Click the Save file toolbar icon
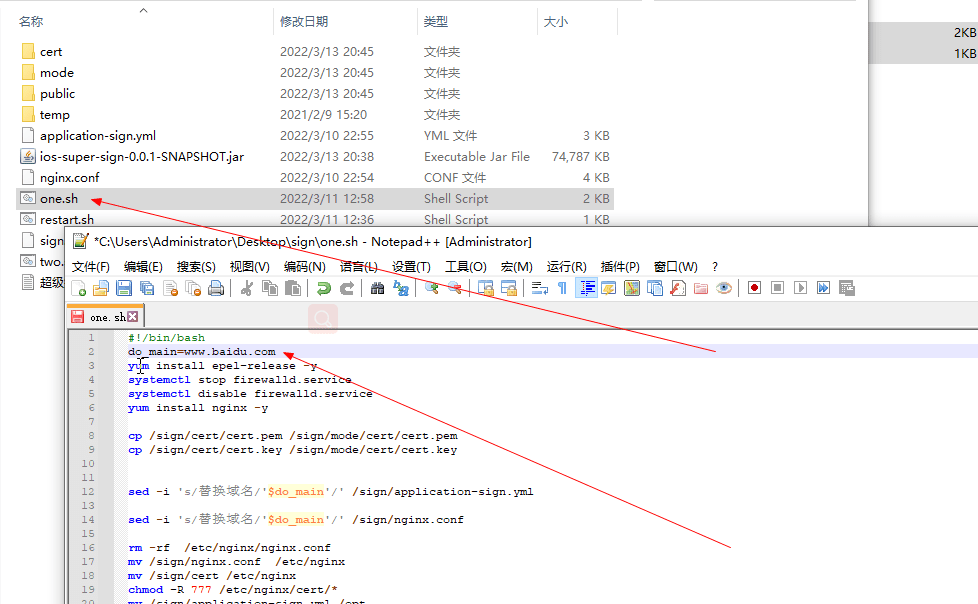This screenshot has height=604, width=978. tap(124, 288)
